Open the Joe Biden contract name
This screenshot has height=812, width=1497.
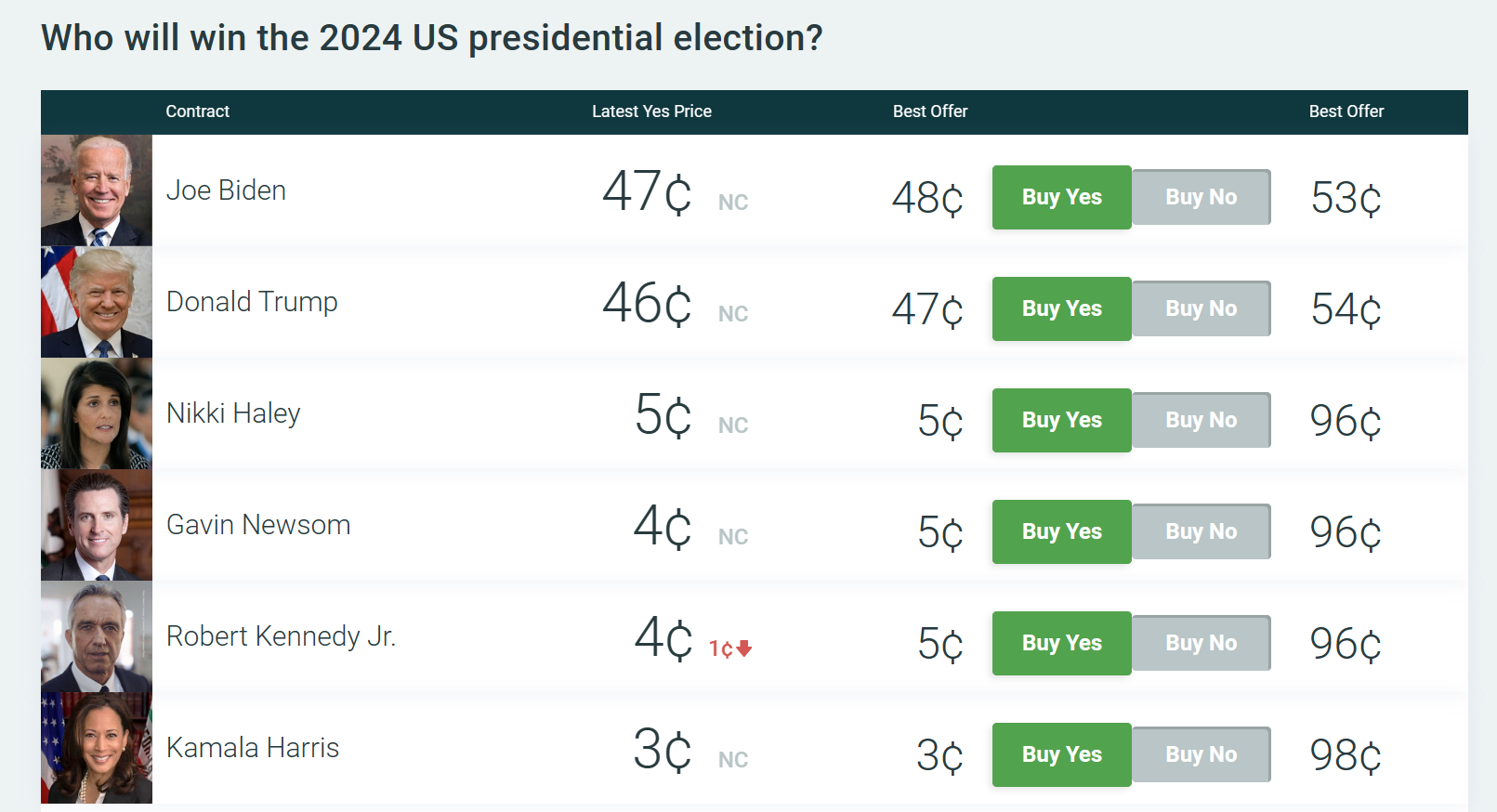pyautogui.click(x=226, y=190)
